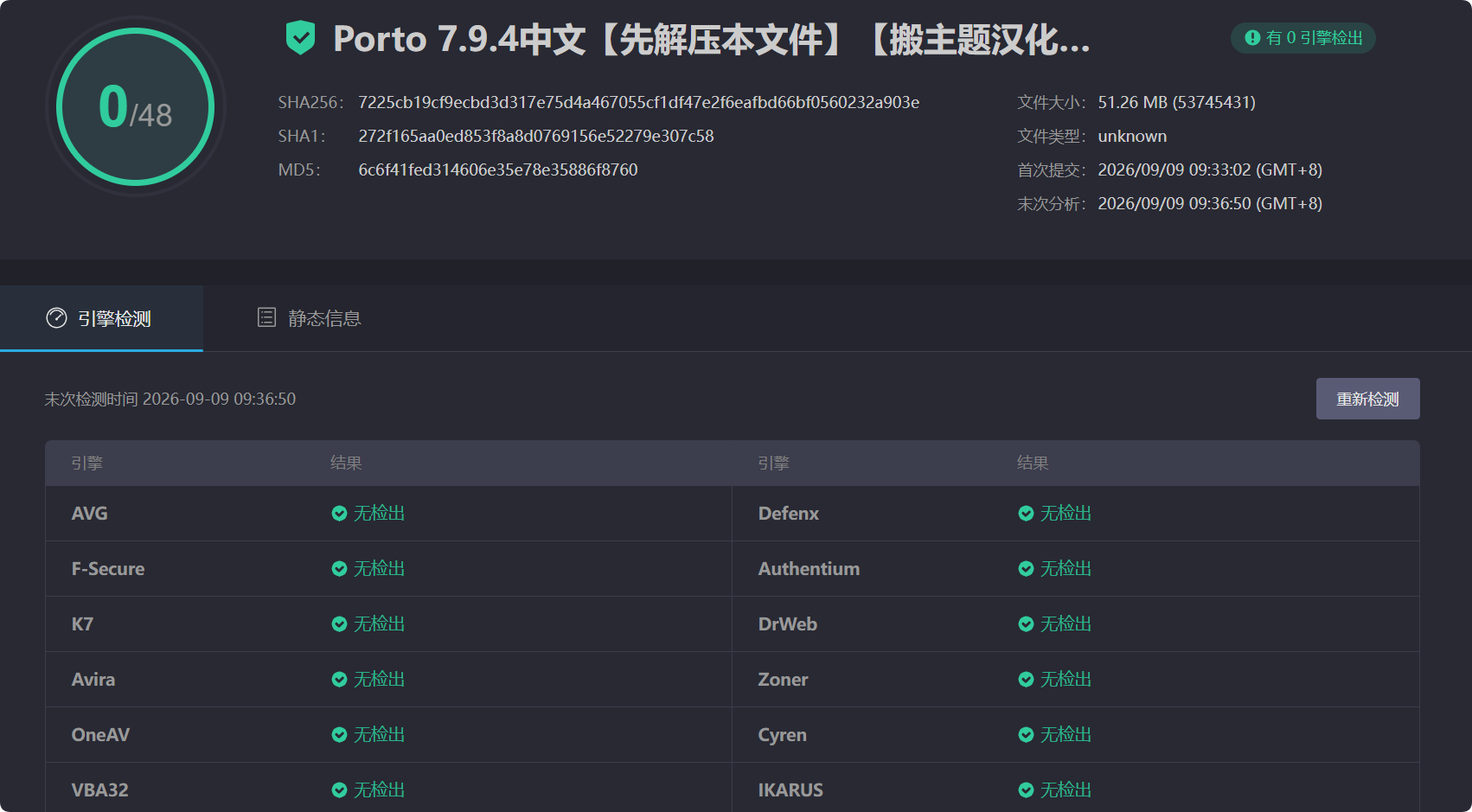
Task: Click the green check icon for AVG
Action: (x=339, y=514)
